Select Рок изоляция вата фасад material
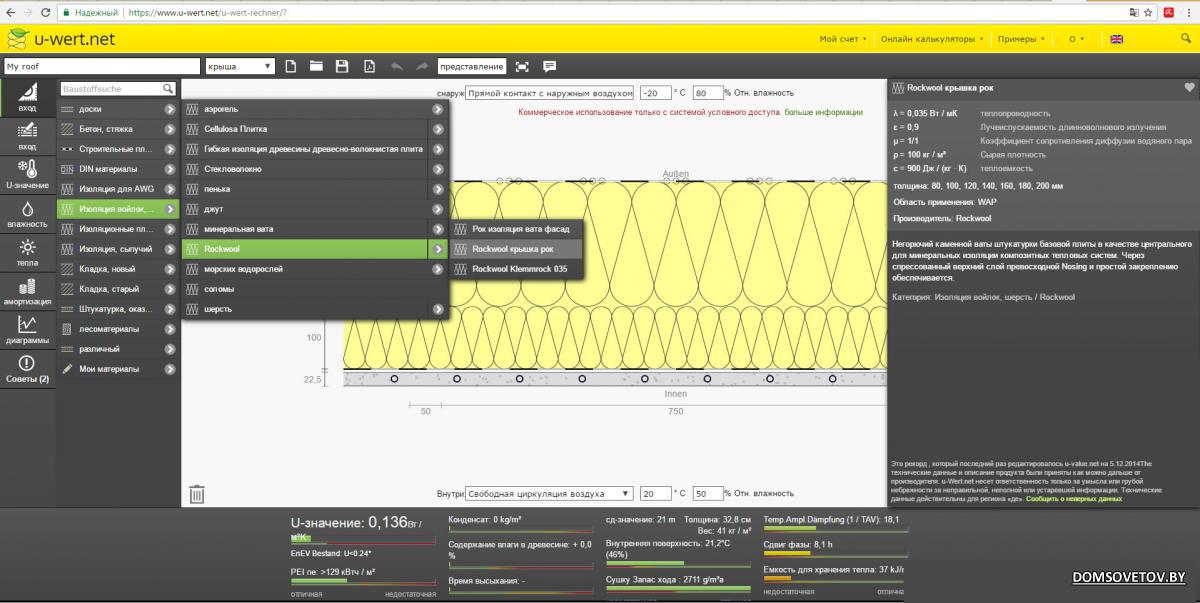1200x603 pixels. coord(515,229)
